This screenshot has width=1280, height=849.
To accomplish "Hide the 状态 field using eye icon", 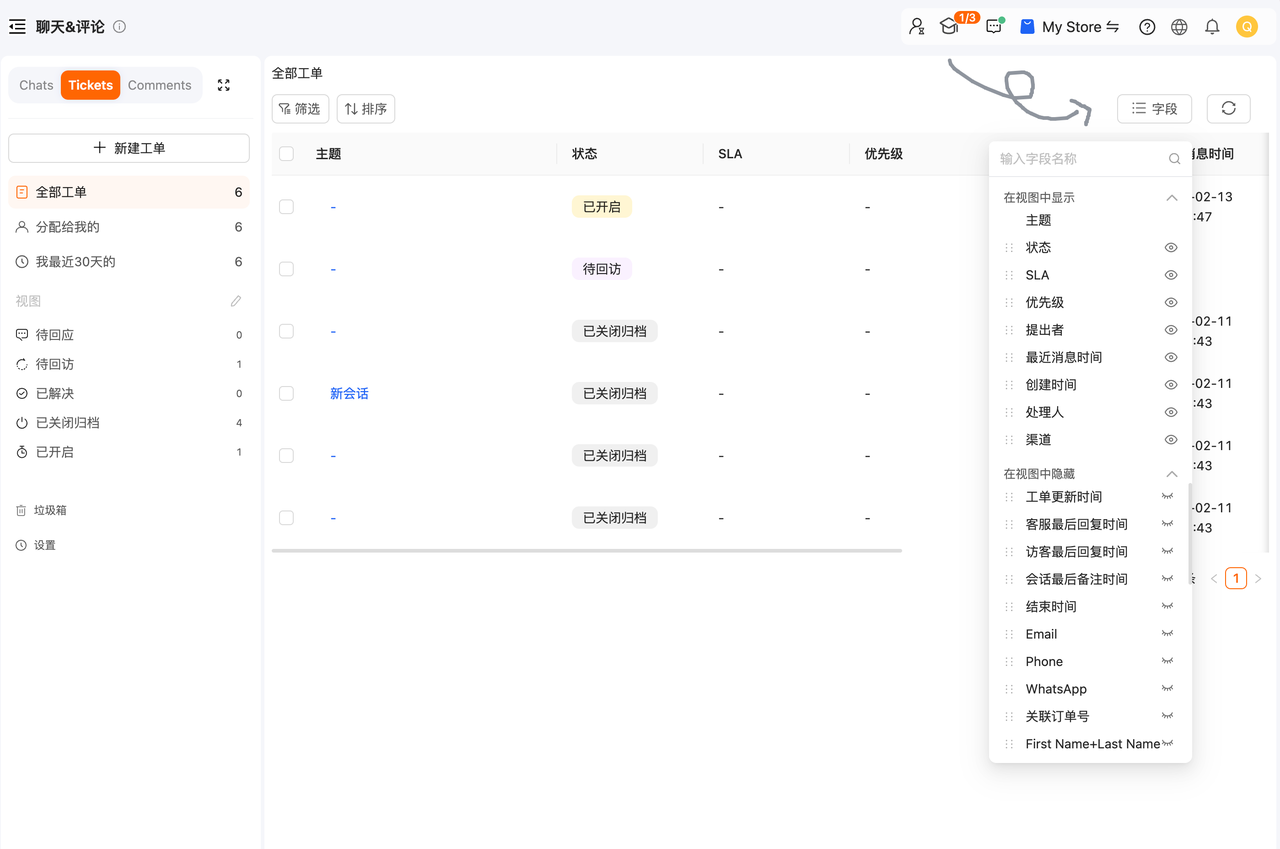I will (1170, 248).
